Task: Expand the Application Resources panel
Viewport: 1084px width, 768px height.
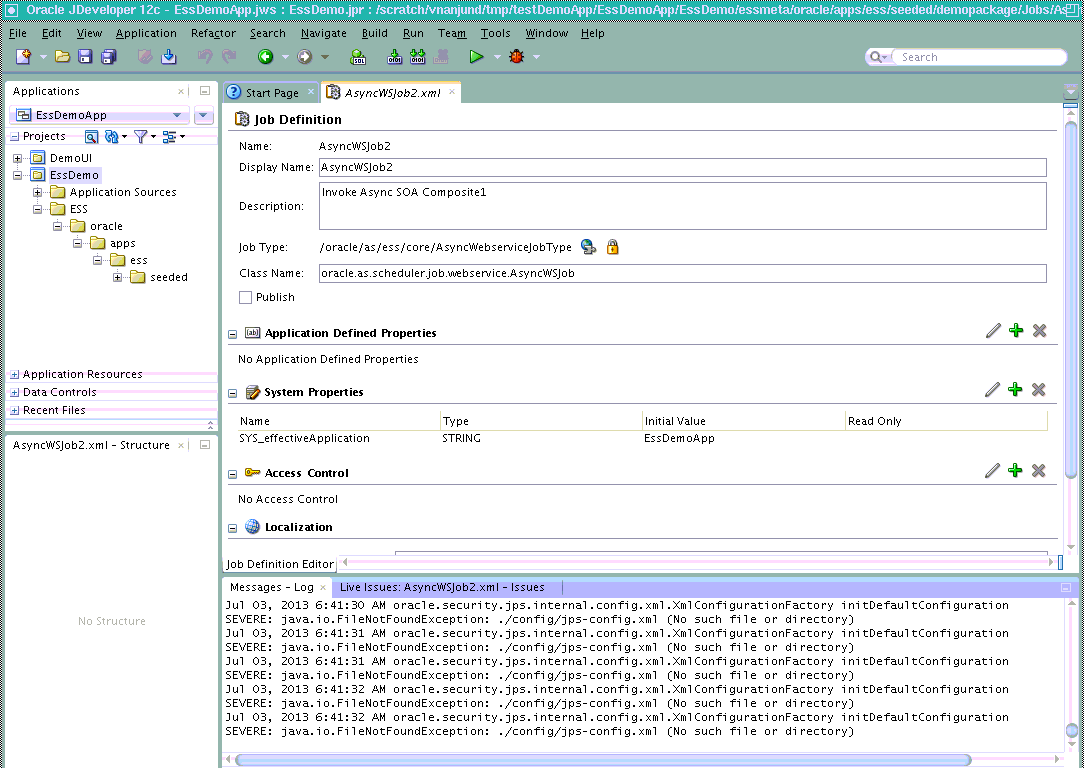Action: click(x=15, y=375)
